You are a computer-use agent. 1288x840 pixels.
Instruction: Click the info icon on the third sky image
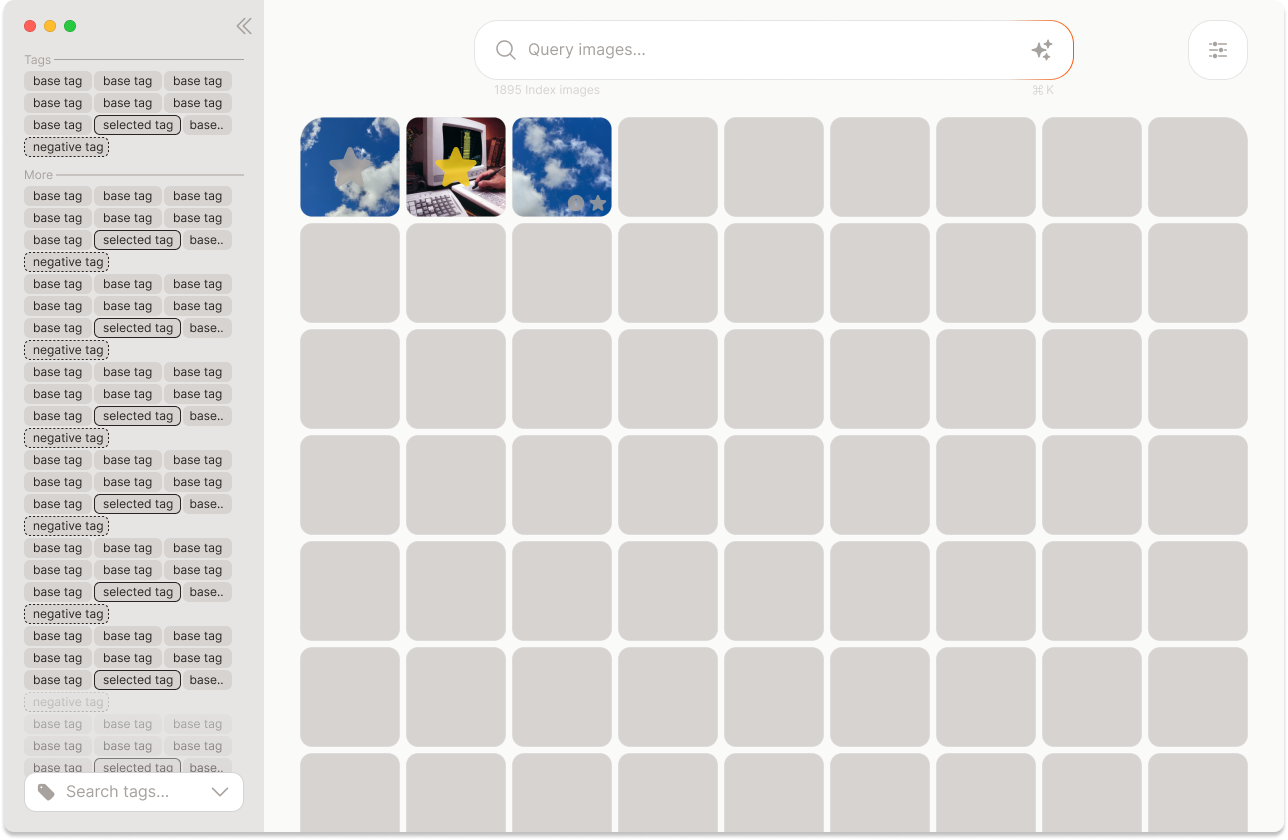[576, 203]
